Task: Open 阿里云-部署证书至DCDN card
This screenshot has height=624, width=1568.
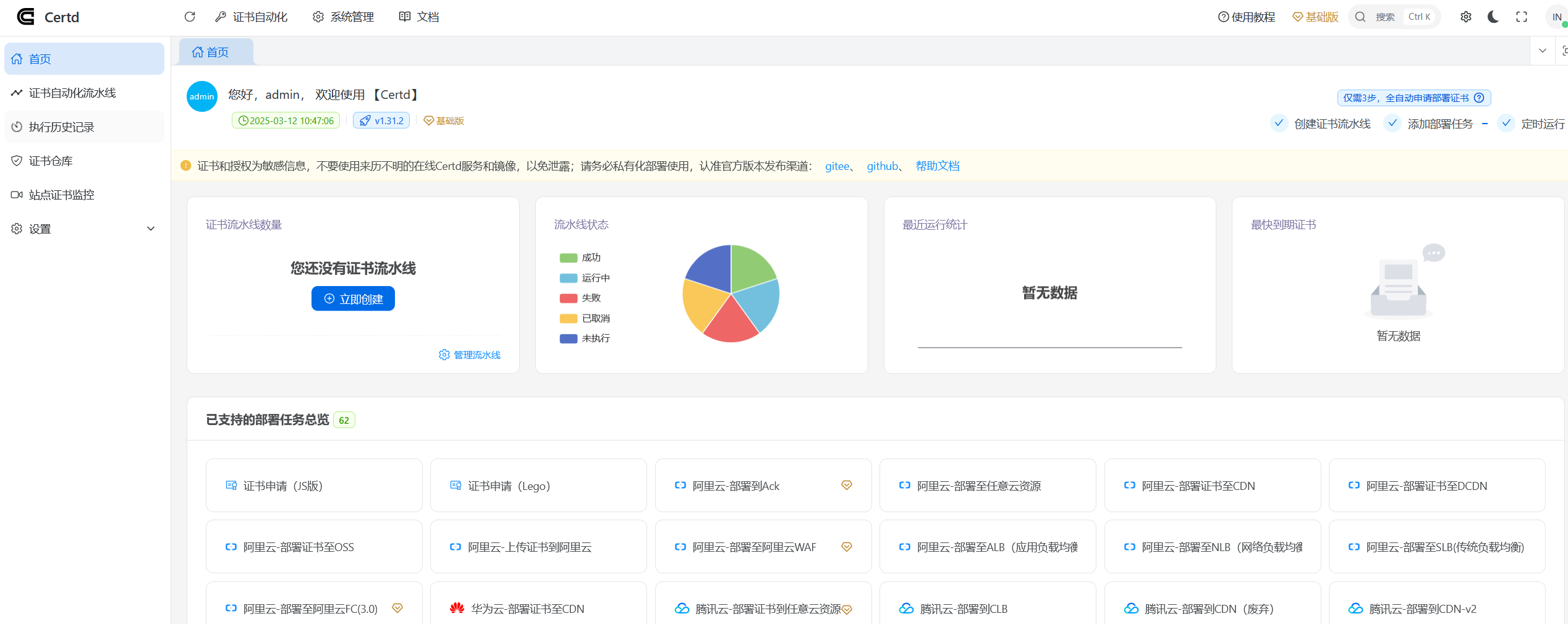Action: [x=1437, y=486]
